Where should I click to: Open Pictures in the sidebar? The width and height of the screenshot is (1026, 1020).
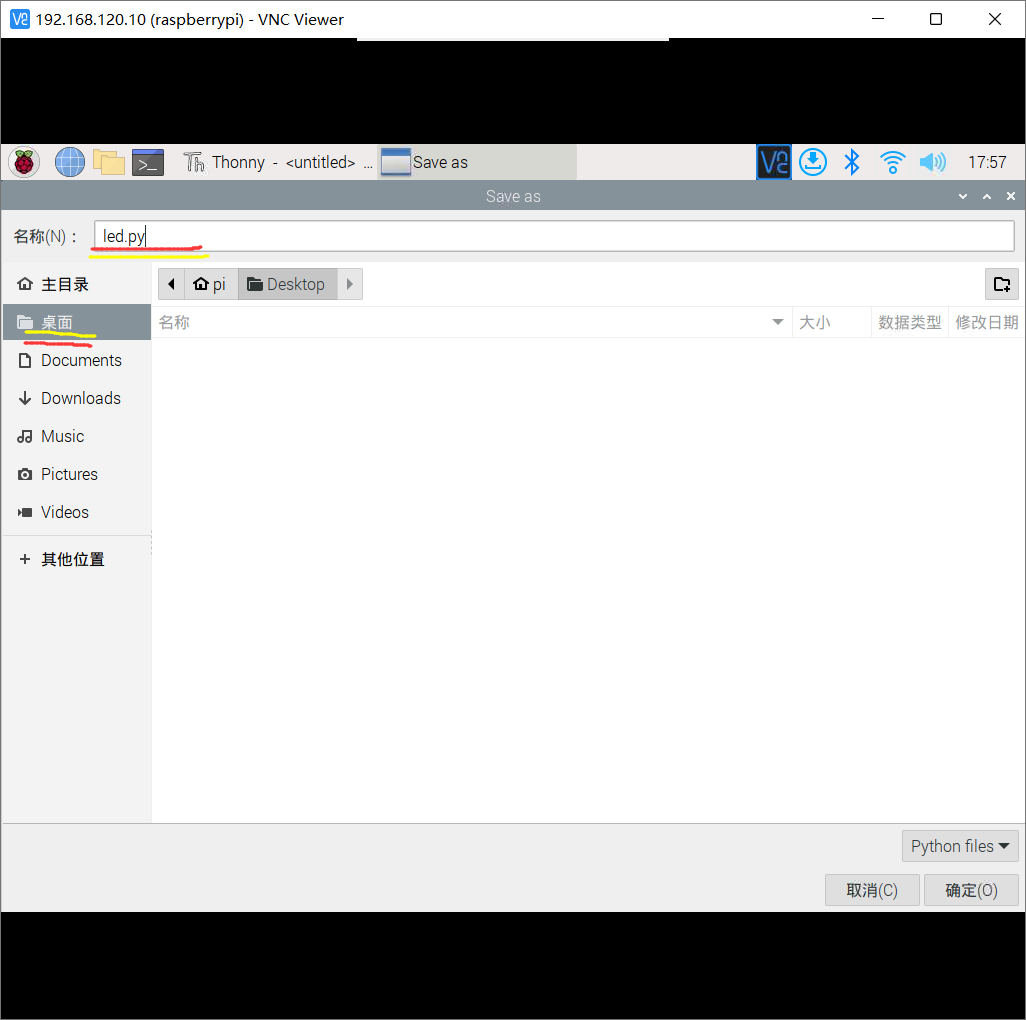(77, 474)
